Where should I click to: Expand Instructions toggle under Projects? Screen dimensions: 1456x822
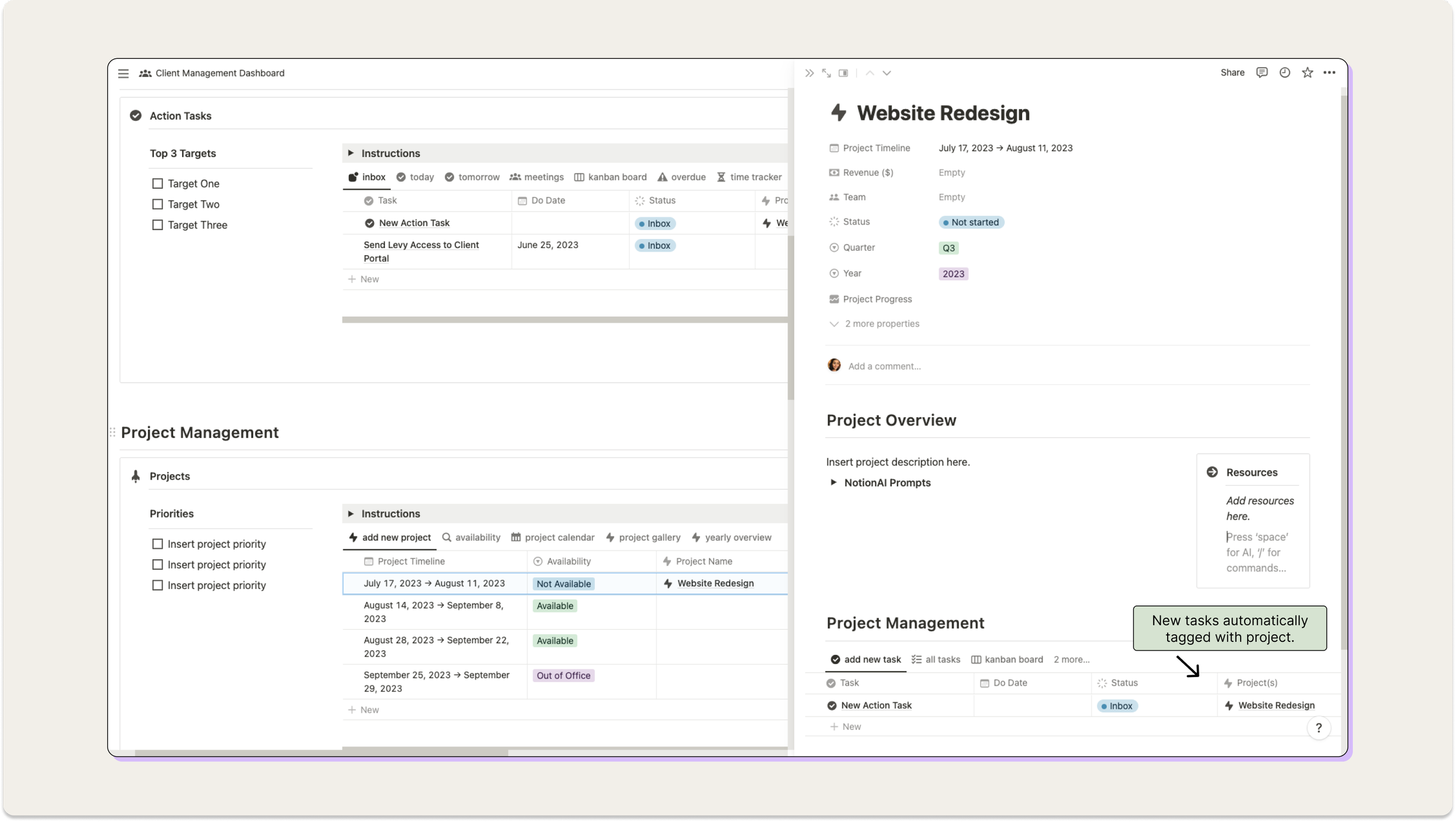pos(351,513)
